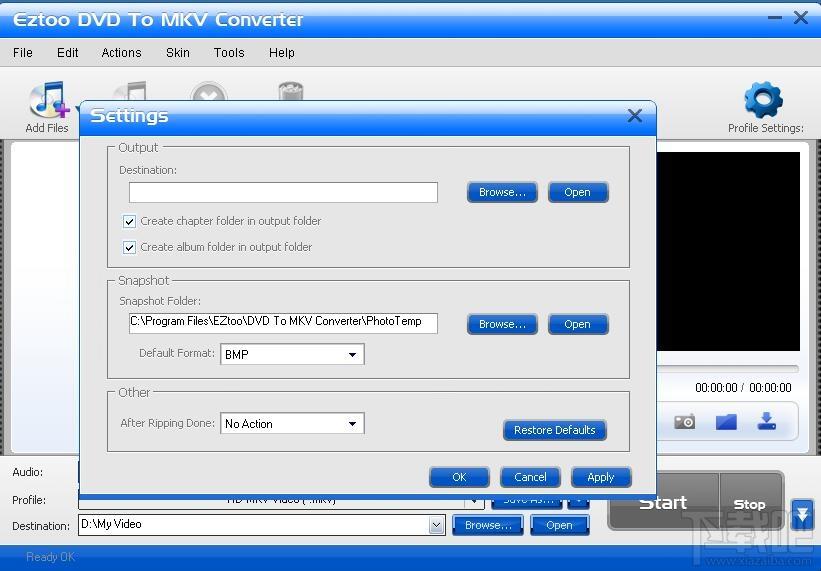Open the Help menu

(x=282, y=53)
